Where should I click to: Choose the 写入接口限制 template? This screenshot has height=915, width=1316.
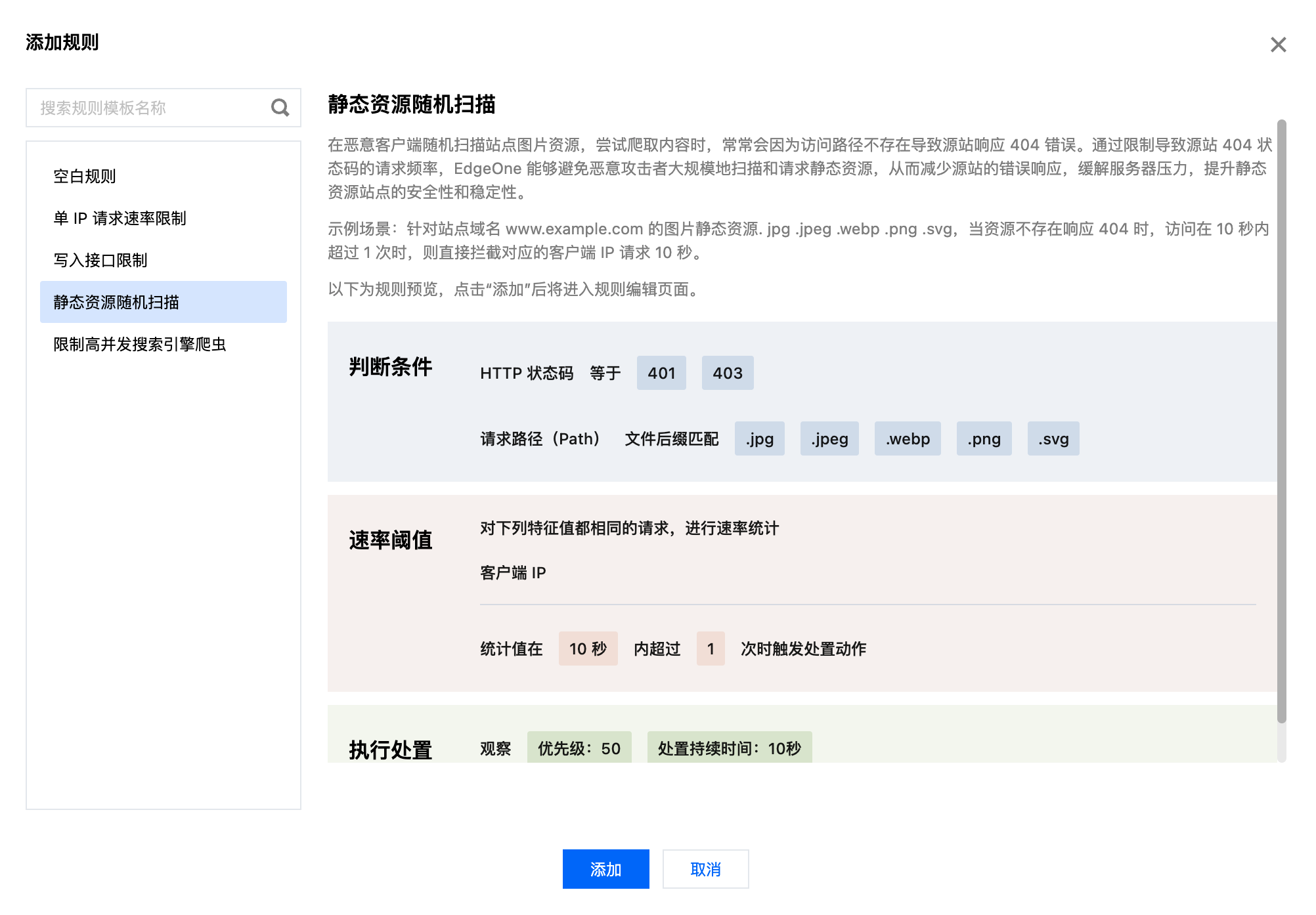tap(100, 260)
